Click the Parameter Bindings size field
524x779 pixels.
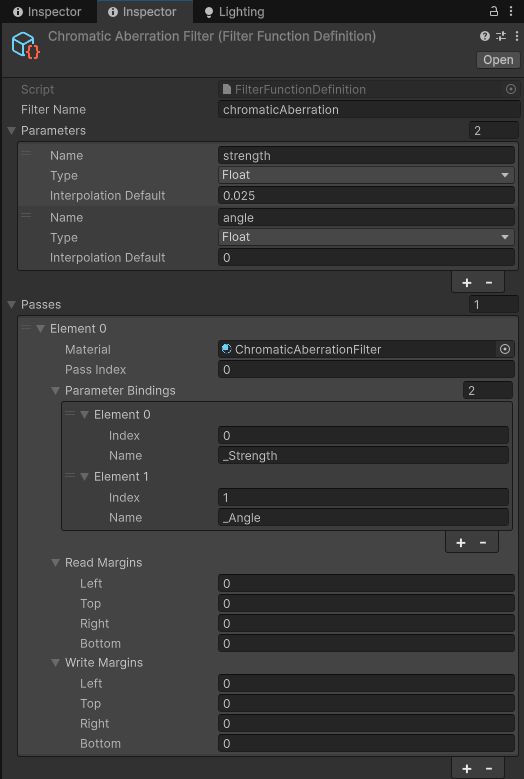488,390
